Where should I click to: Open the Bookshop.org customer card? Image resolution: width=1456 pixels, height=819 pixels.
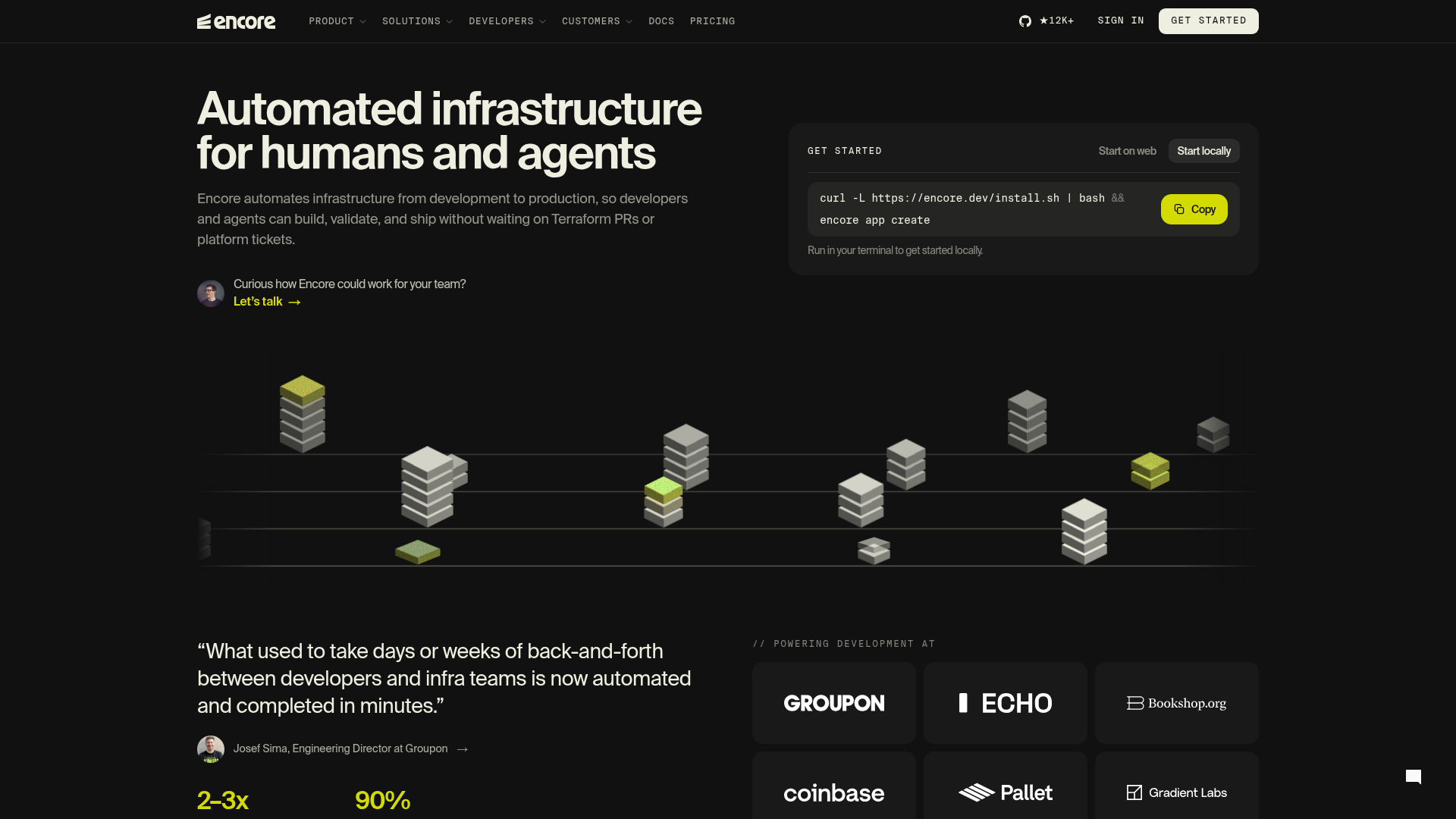click(x=1177, y=703)
